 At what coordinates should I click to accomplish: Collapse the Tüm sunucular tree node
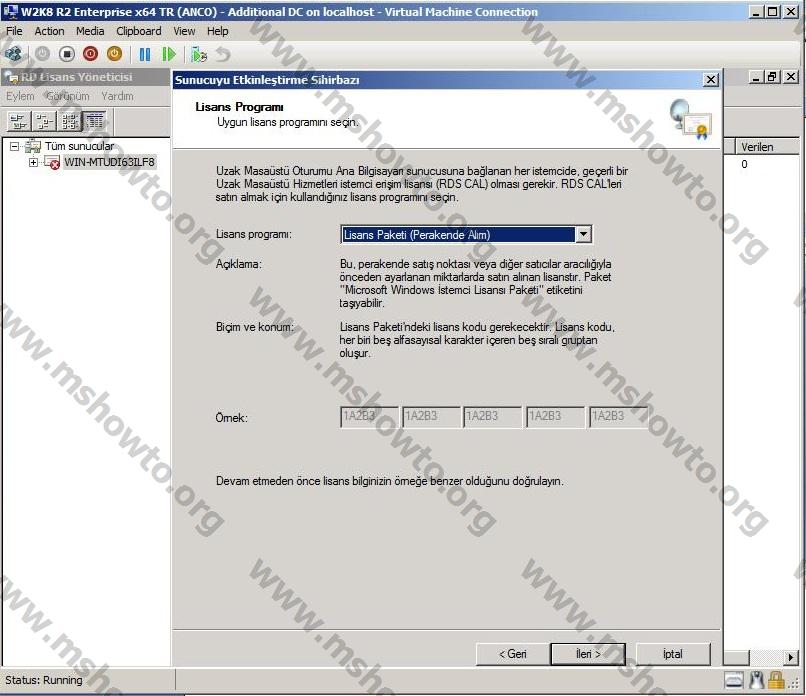(x=14, y=146)
